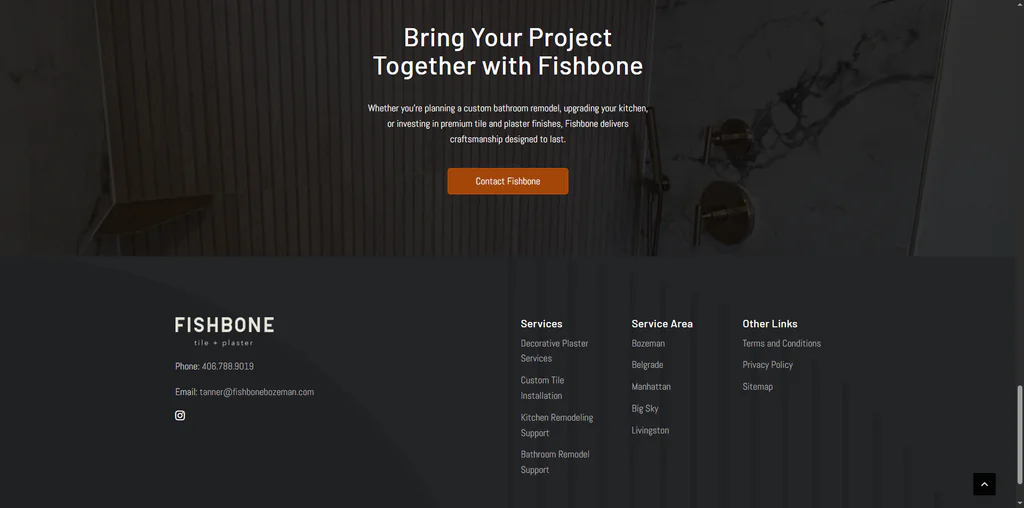Select Belgrade service area
The height and width of the screenshot is (508, 1024).
[647, 365]
